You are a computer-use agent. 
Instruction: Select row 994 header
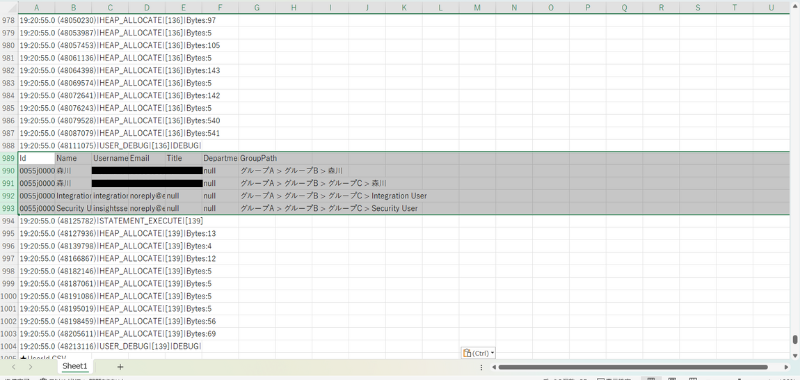coord(9,221)
